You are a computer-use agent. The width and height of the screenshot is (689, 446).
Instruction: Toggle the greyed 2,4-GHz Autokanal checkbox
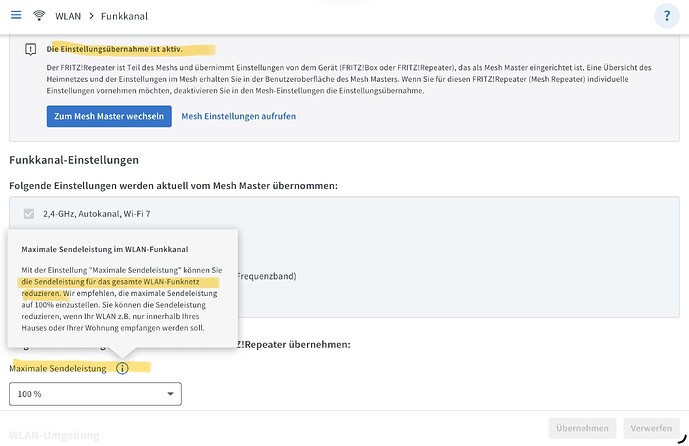29,214
